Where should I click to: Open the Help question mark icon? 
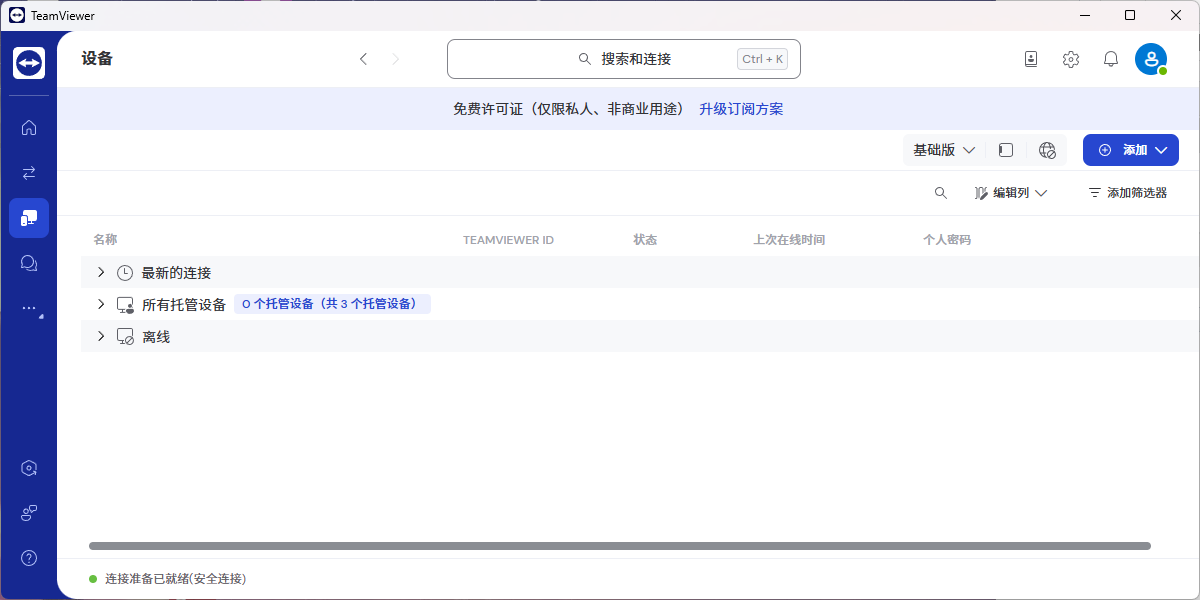pyautogui.click(x=29, y=558)
